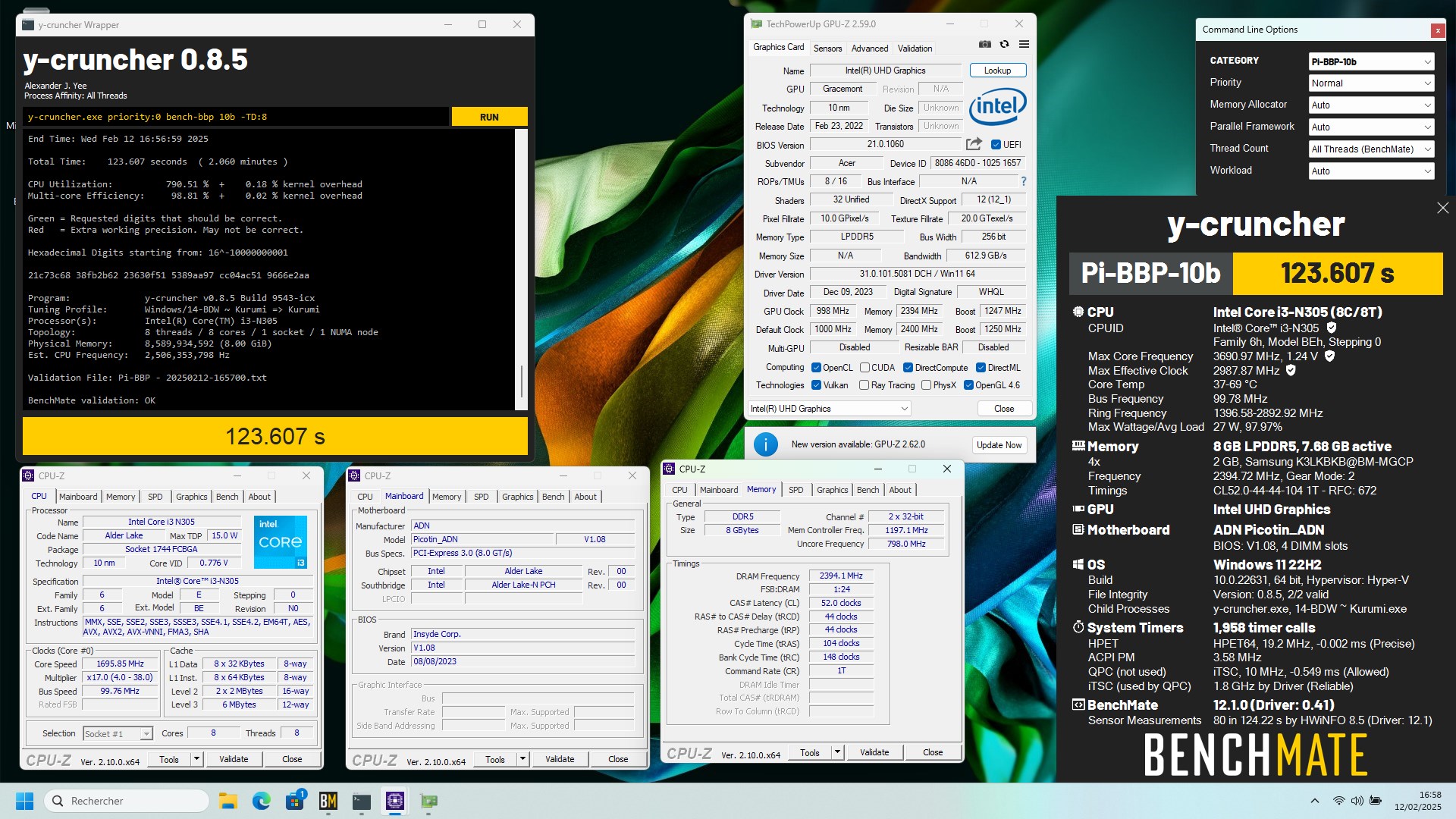Toggle the DirectCompute checkbox

point(908,368)
